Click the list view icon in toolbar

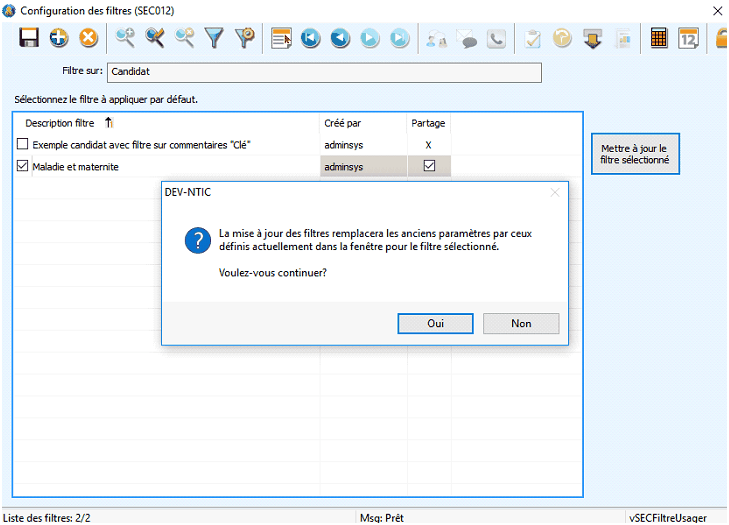pyautogui.click(x=280, y=38)
